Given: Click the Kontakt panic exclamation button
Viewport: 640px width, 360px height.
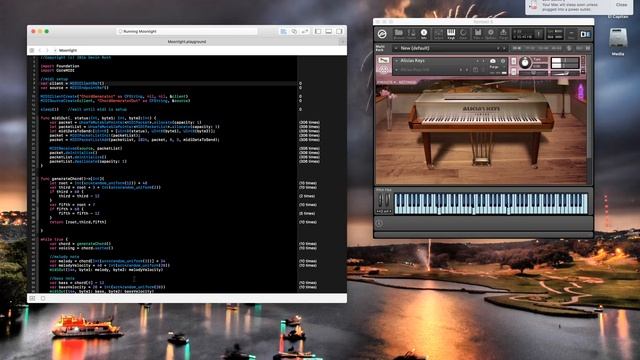Looking at the screenshot, I should pos(538,34).
